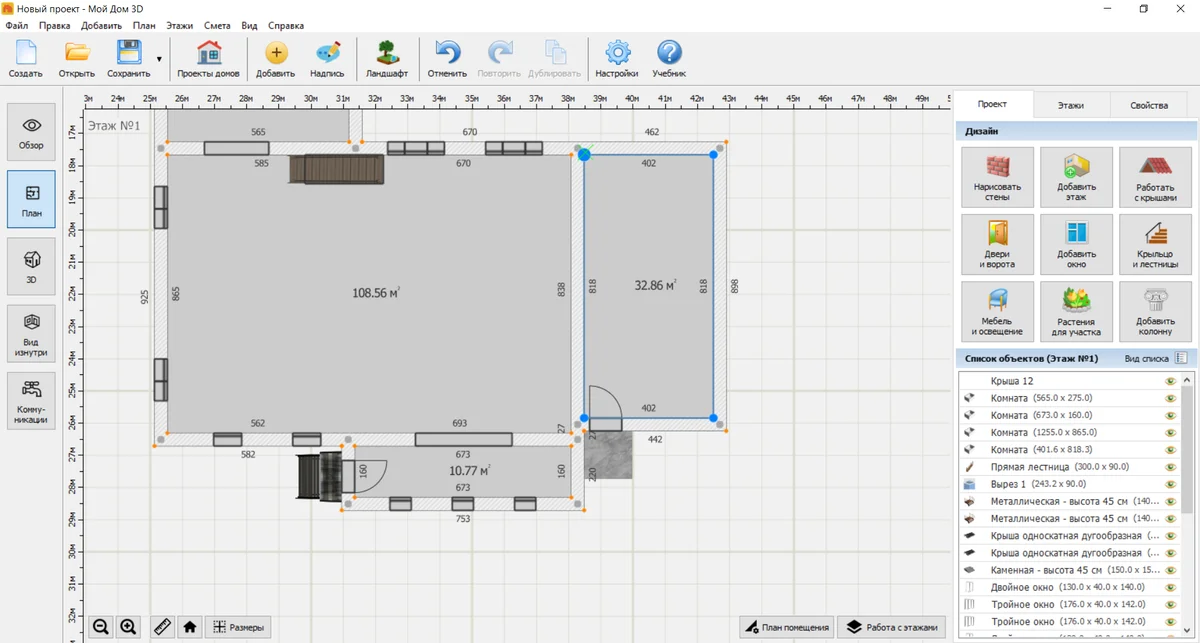Screen dimensions: 1200x643
Task: Expand the arrow next to Сохранить
Action: coord(159,59)
